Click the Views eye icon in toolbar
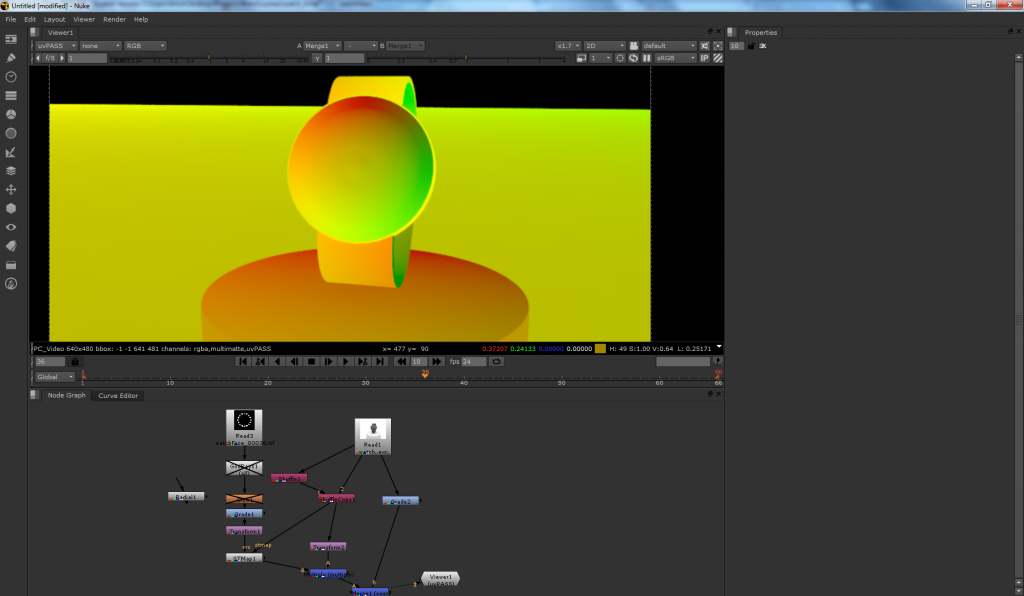Viewport: 1024px width, 596px height. [x=11, y=227]
